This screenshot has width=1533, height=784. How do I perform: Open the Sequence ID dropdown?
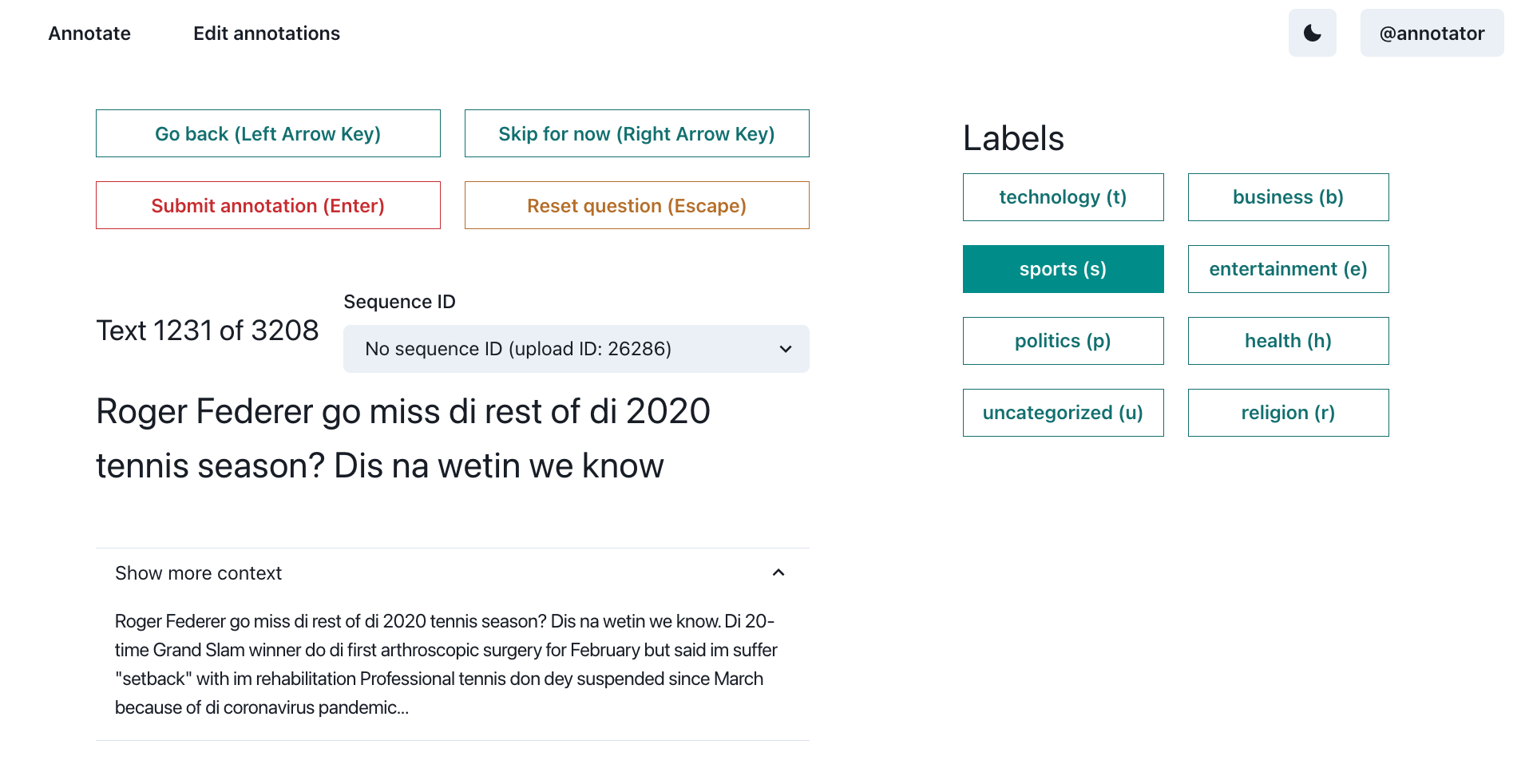coord(576,349)
